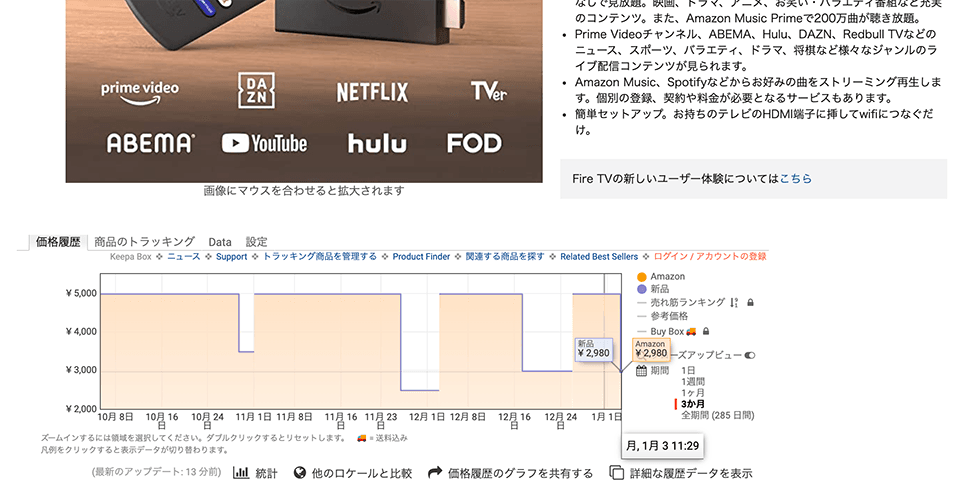This screenshot has height=504, width=960.
Task: Toggle Amazon price series in legend
Action: [x=667, y=276]
